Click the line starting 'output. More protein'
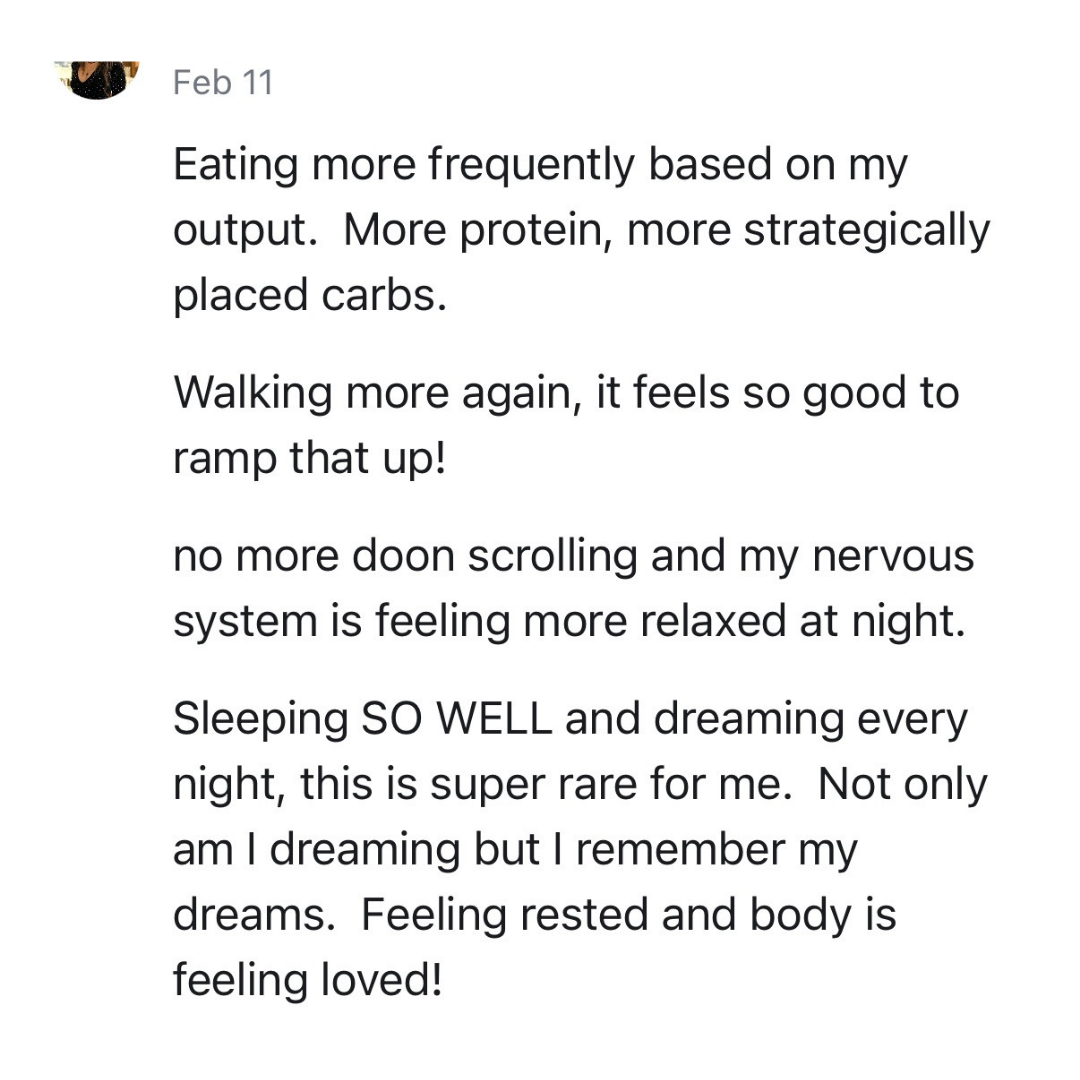This screenshot has width=1080, height=1080. coord(581,230)
